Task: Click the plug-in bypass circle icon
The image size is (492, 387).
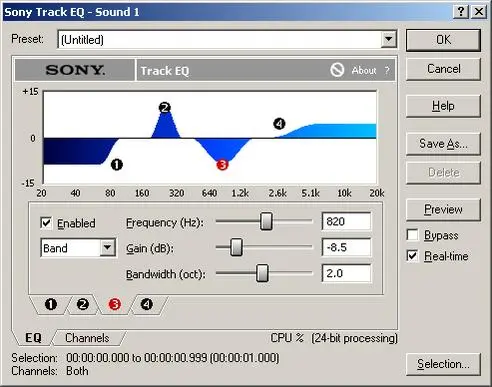Action: tap(337, 70)
